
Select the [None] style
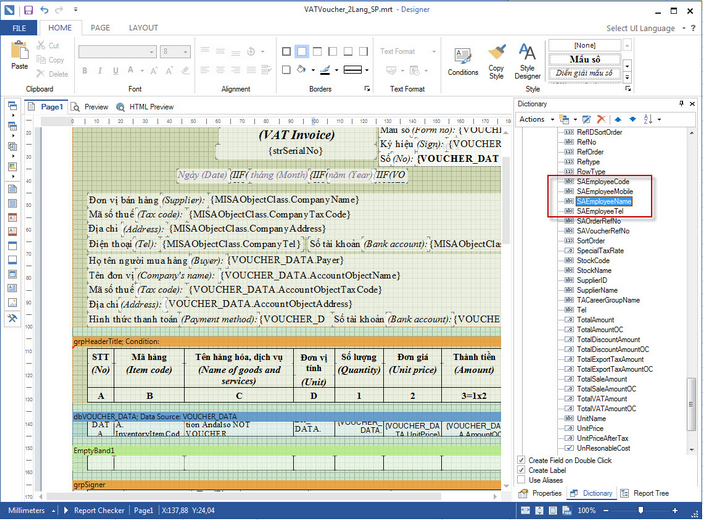585,45
